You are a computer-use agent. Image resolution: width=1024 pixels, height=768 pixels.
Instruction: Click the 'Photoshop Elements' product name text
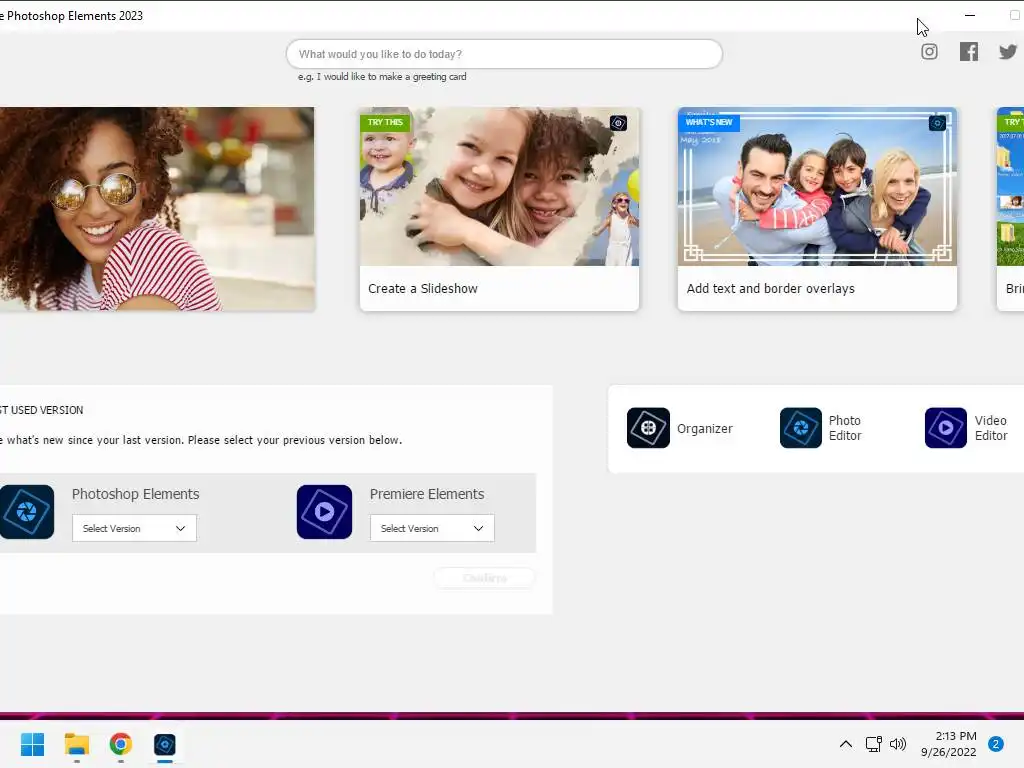pyautogui.click(x=135, y=494)
